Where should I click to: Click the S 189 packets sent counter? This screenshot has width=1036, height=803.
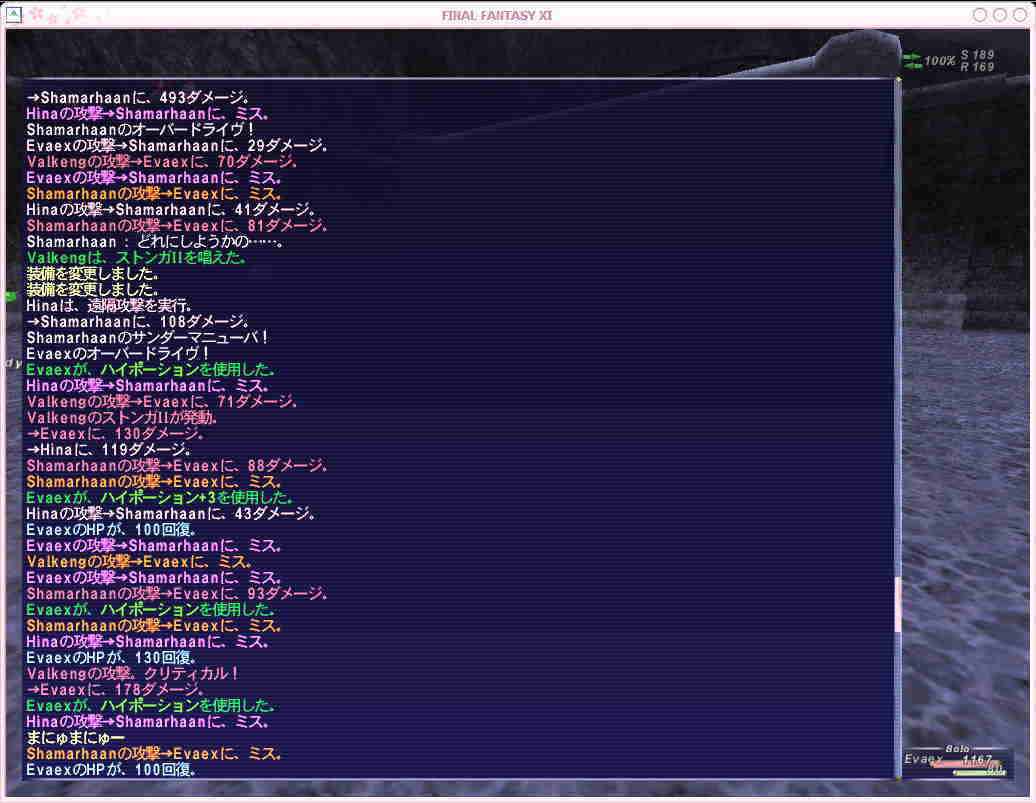click(x=977, y=55)
